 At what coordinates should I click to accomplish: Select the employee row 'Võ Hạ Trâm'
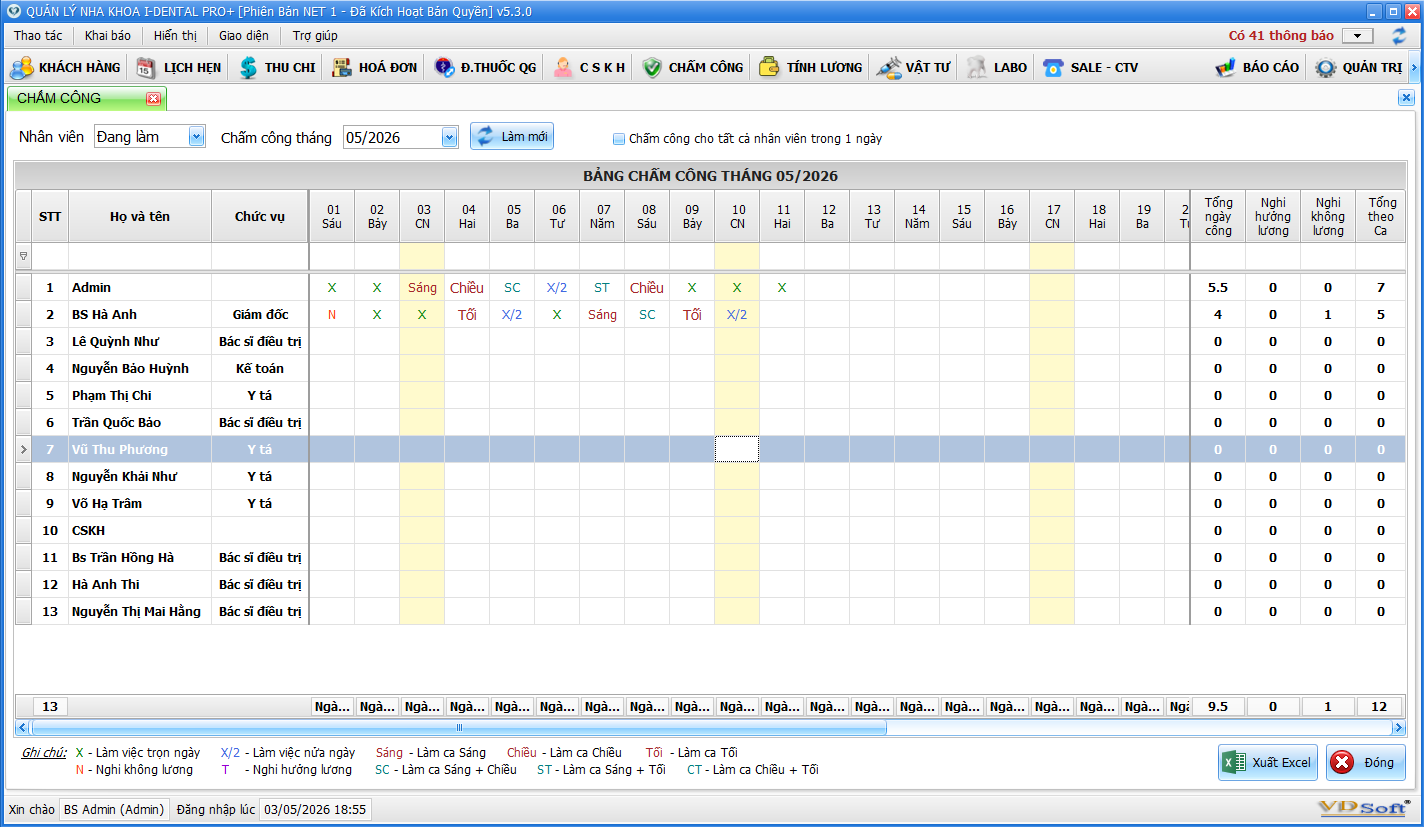pyautogui.click(x=710, y=504)
